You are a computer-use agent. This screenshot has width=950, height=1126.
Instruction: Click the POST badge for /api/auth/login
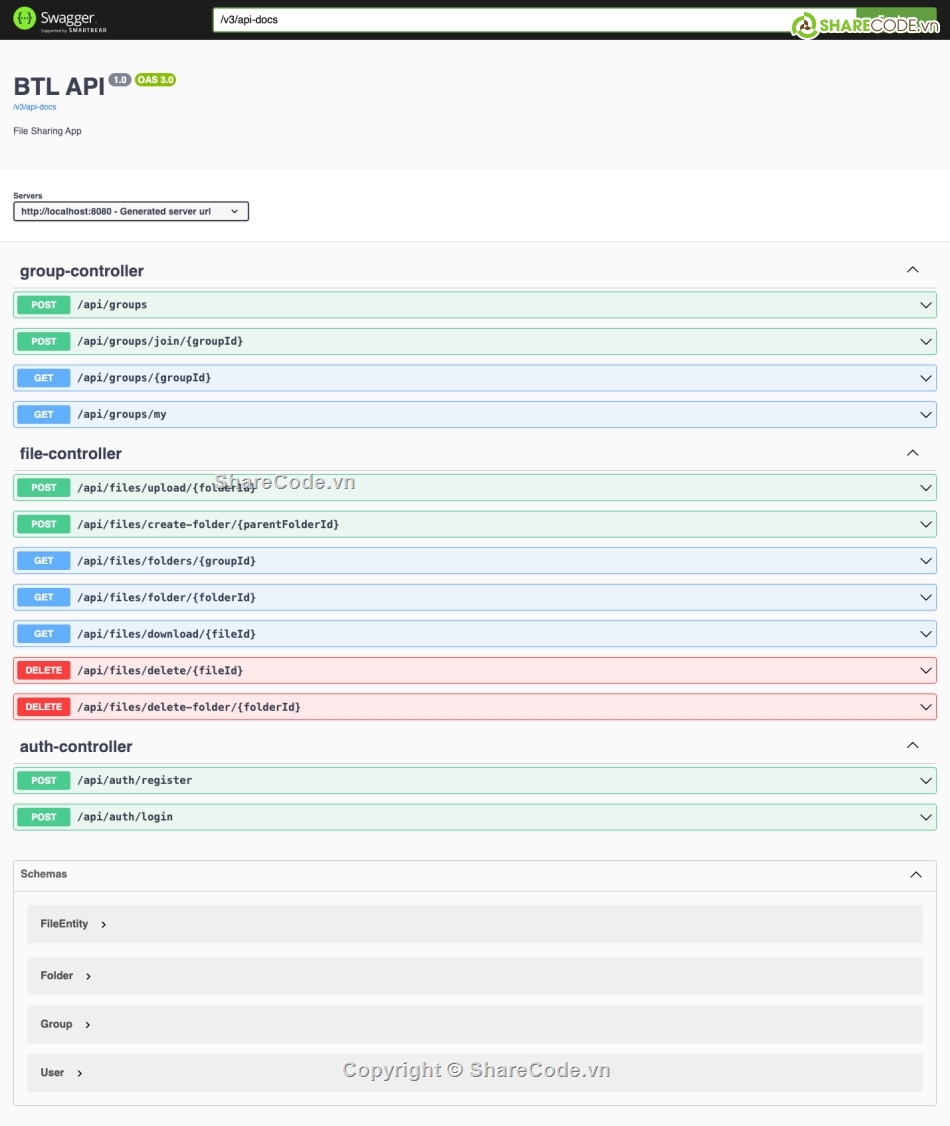click(44, 817)
